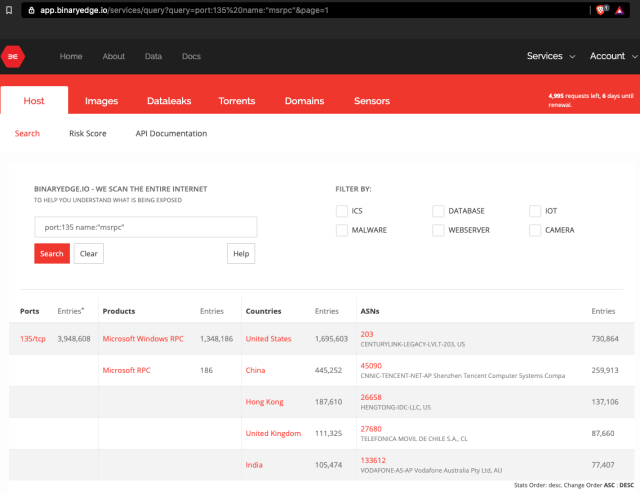This screenshot has height=494, width=640.
Task: Click the Brave rewards triangle icon
Action: [620, 10]
